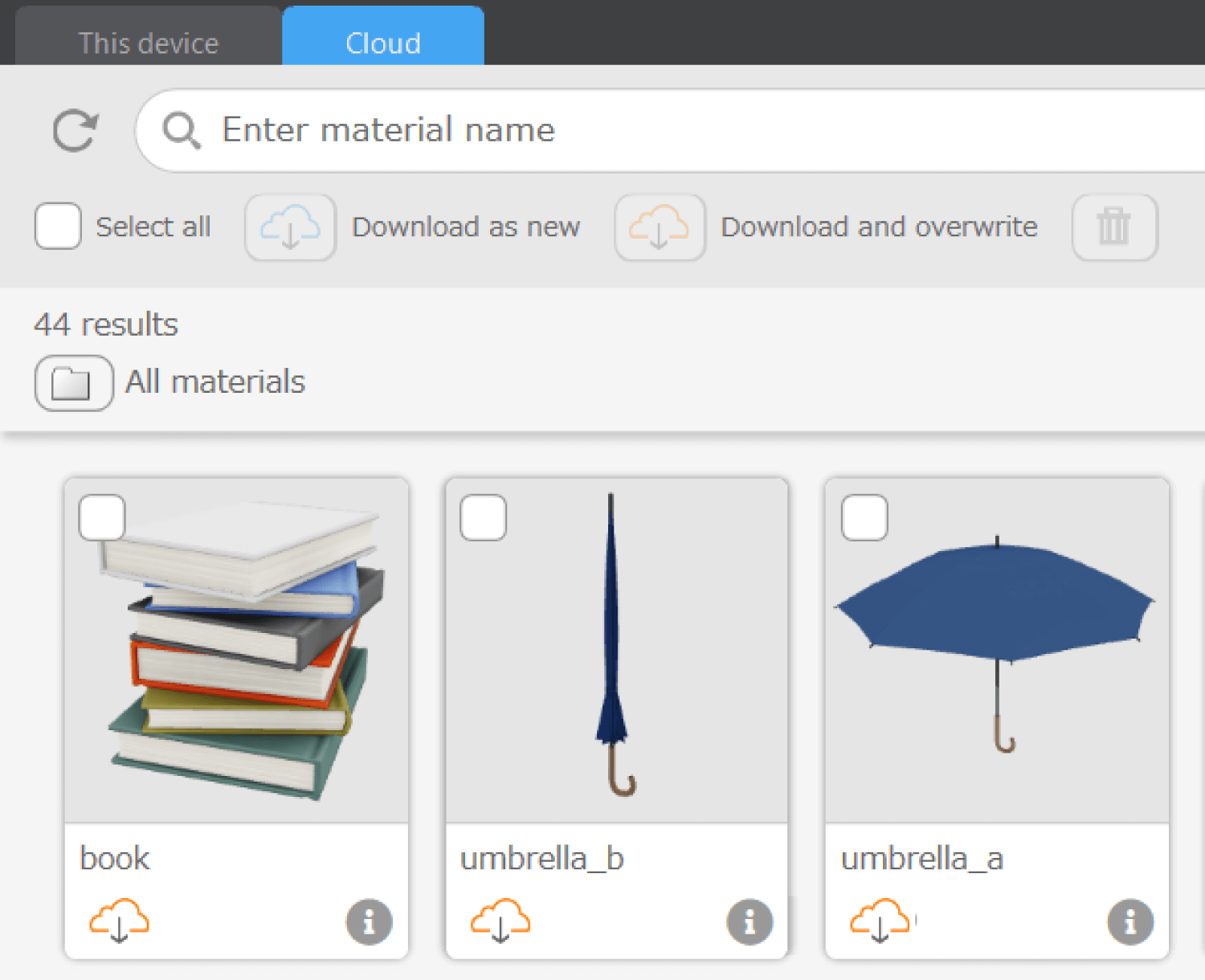Click the Download and overwrite cloud icon

660,227
